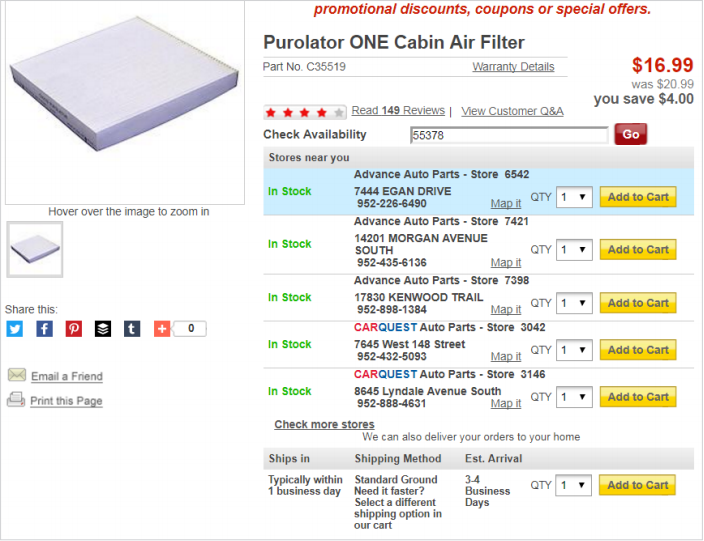Screen dimensions: 704x541
Task: View Customer Q&A link
Action: coord(512,111)
